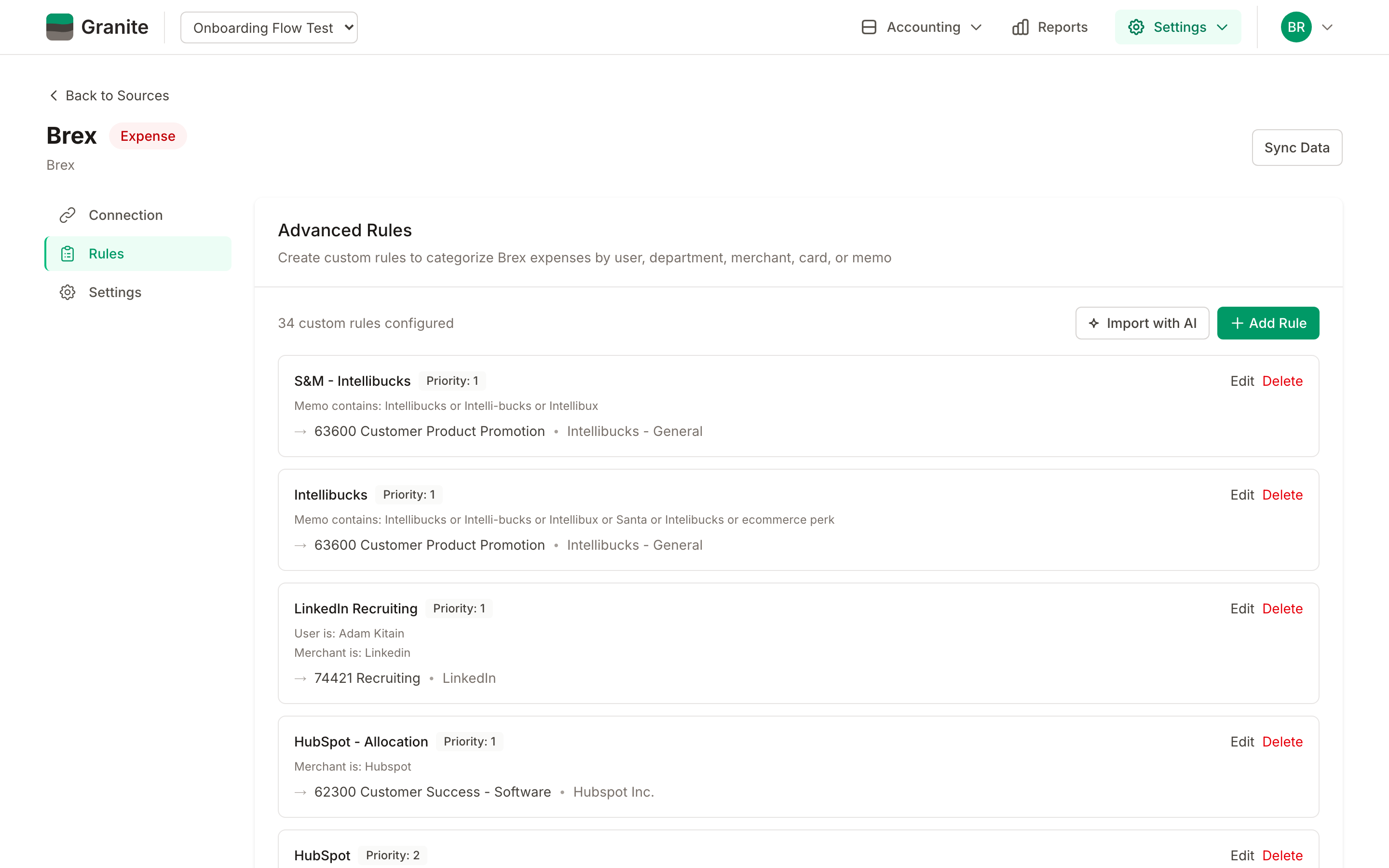Open the Settings menu in top bar
This screenshot has height=868, width=1389.
pos(1178,27)
